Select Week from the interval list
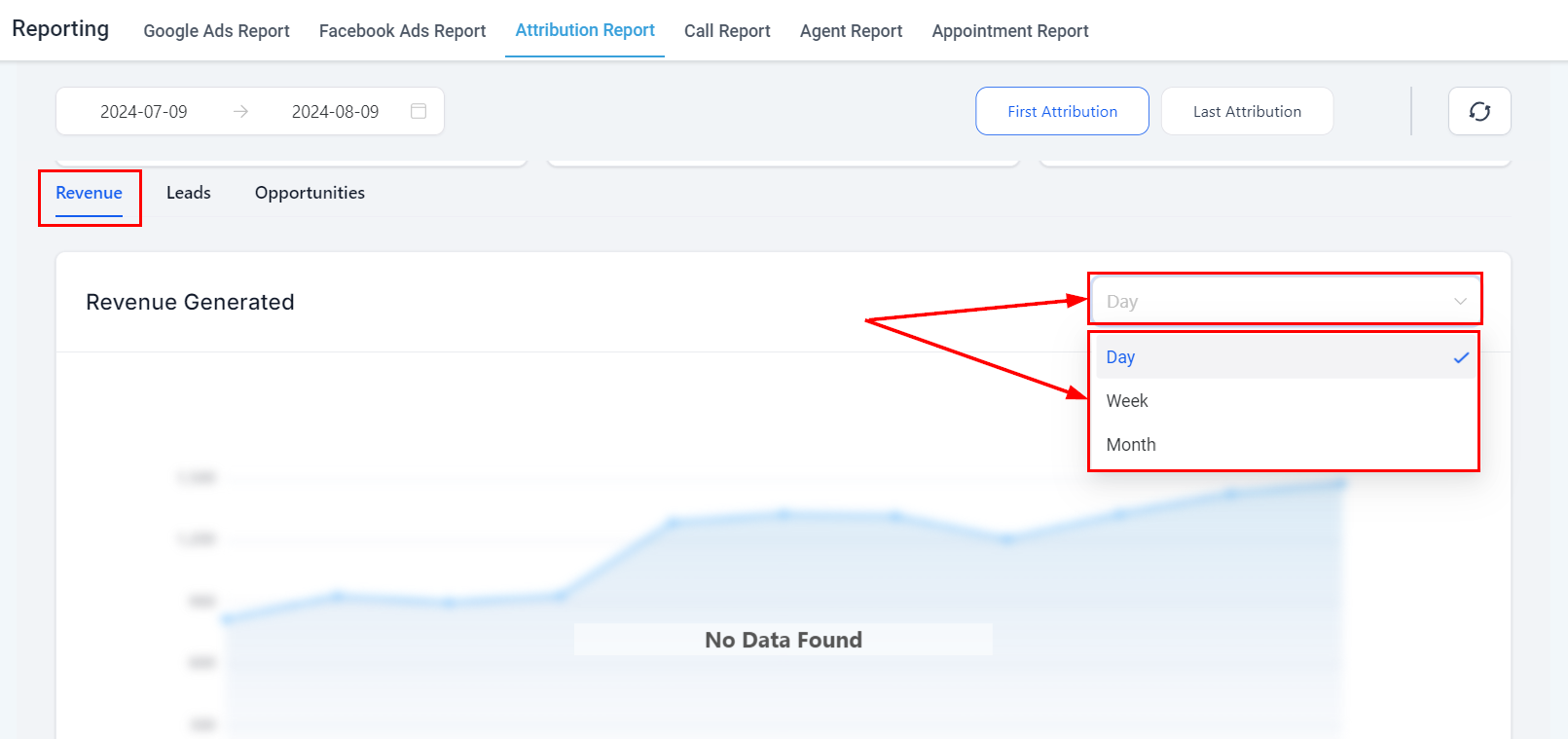The width and height of the screenshot is (1568, 739). click(1127, 401)
